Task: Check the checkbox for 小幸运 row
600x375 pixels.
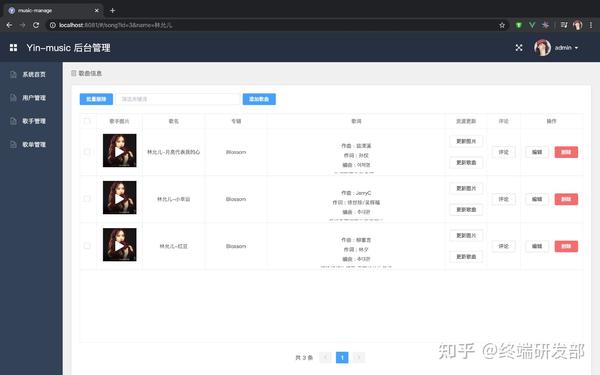Action: click(87, 199)
